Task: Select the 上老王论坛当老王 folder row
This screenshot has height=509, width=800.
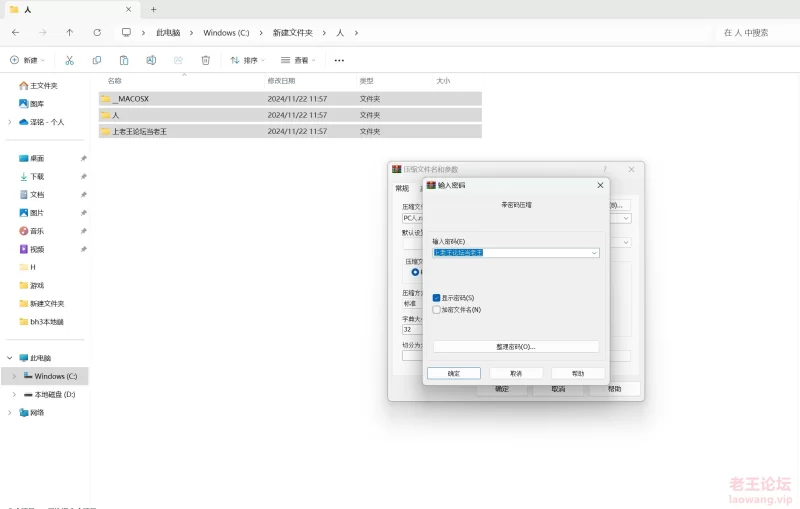Action: [x=290, y=132]
